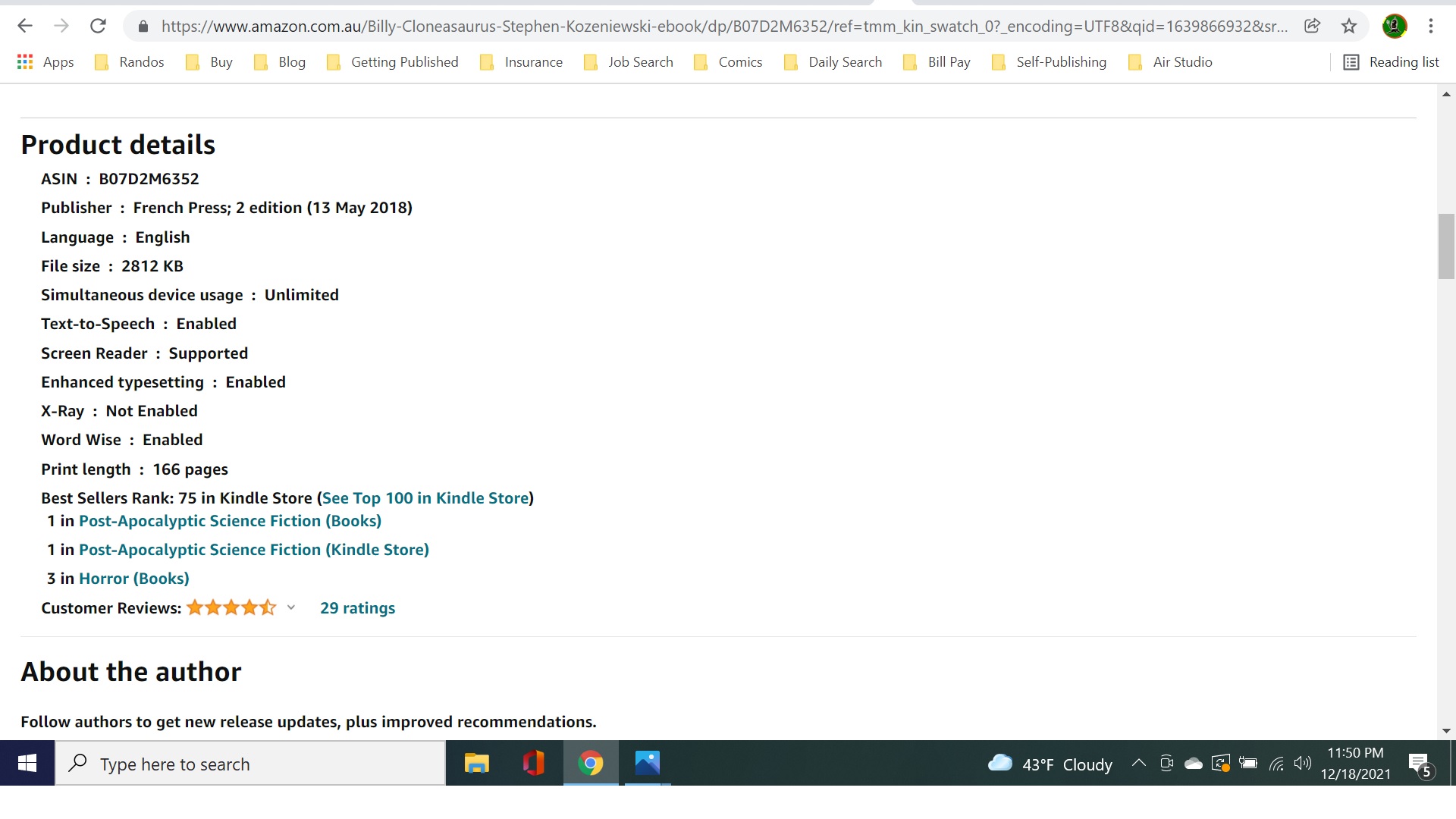Open the Self-Publishing bookmark folder
The width and height of the screenshot is (1456, 819).
[x=1050, y=62]
